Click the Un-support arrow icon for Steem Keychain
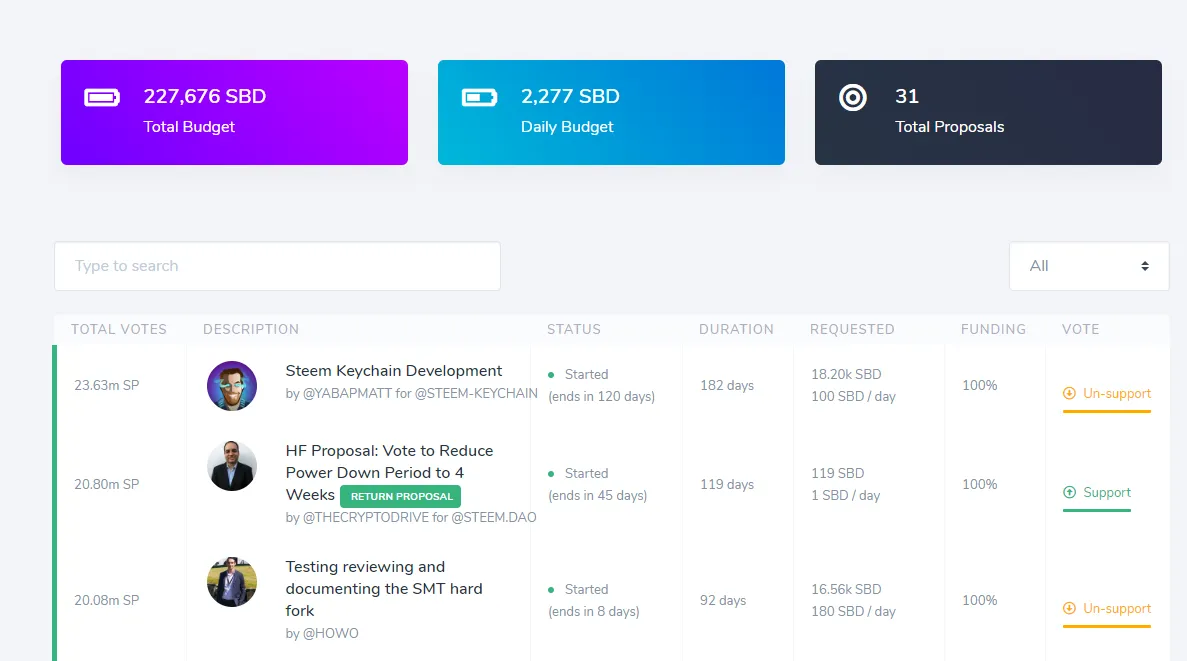This screenshot has width=1187, height=661. [x=1069, y=393]
